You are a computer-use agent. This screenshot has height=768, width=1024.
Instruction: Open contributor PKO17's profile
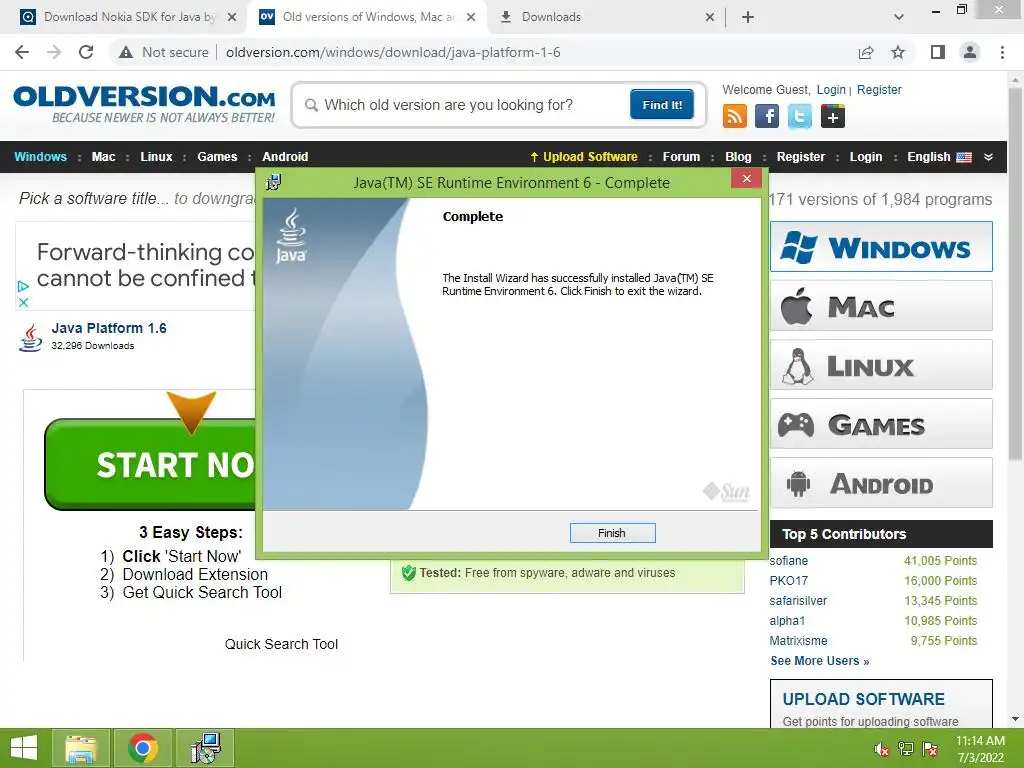tap(788, 581)
